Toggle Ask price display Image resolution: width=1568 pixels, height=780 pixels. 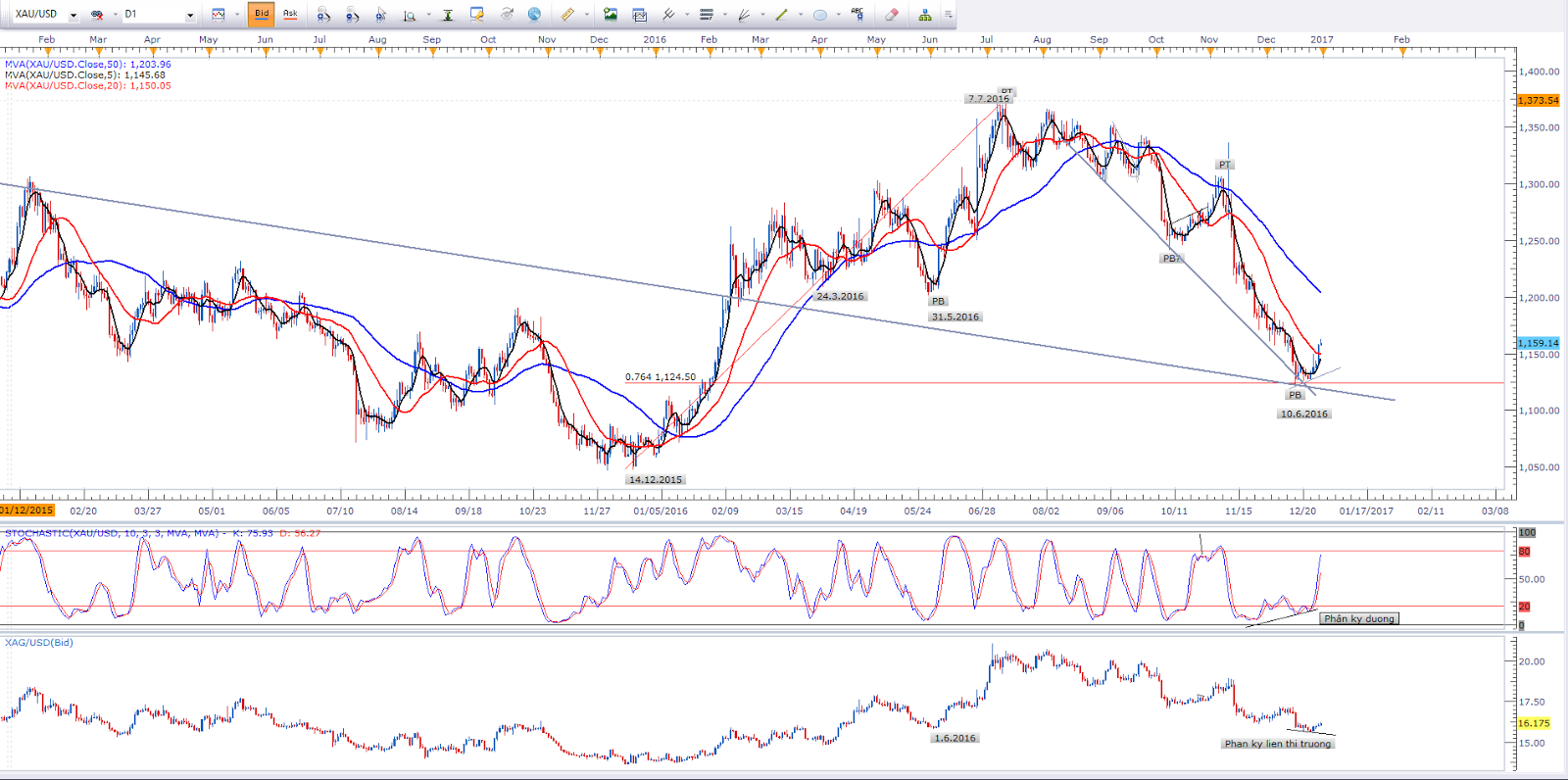(290, 14)
